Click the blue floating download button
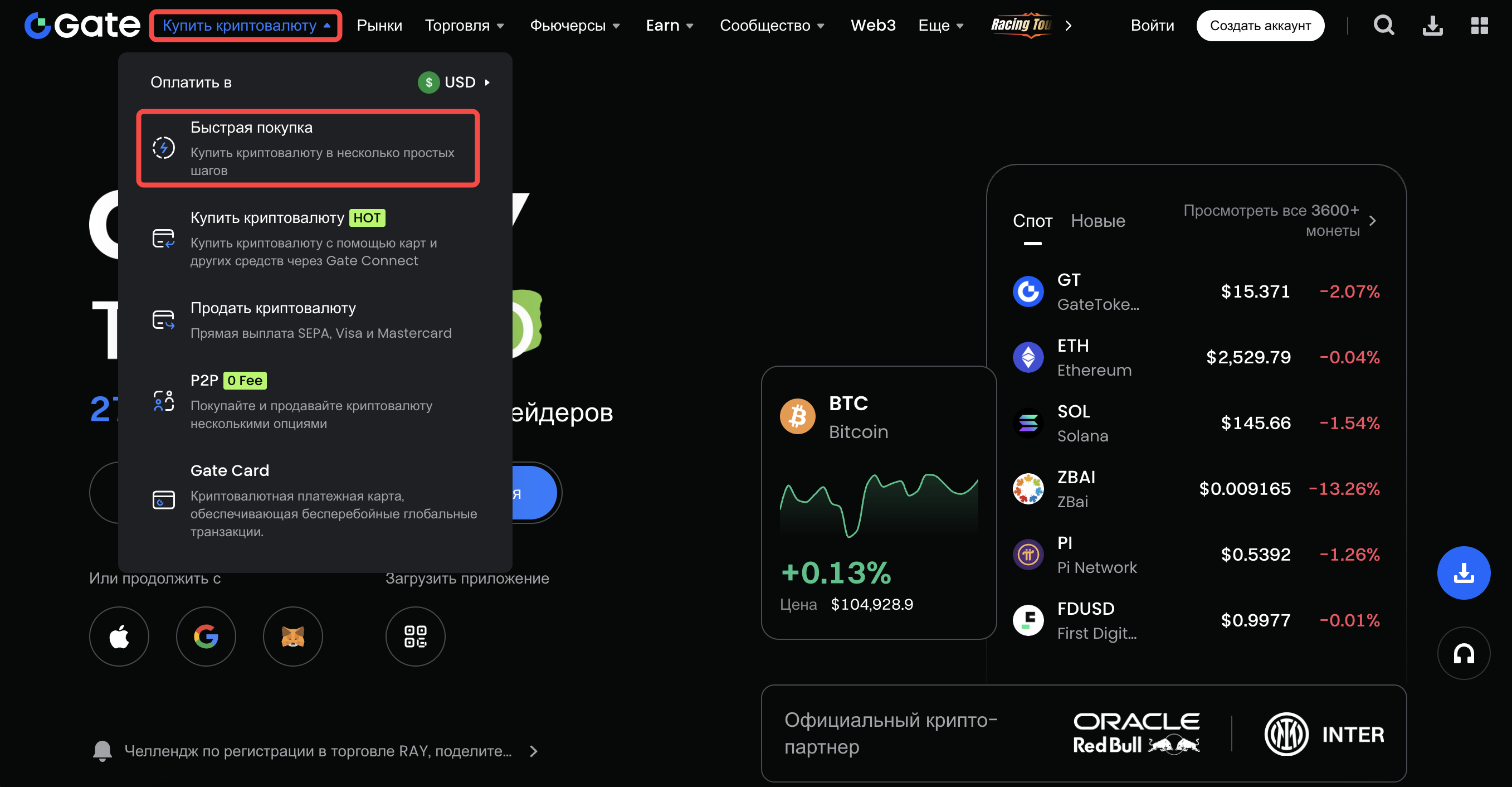 tap(1464, 572)
